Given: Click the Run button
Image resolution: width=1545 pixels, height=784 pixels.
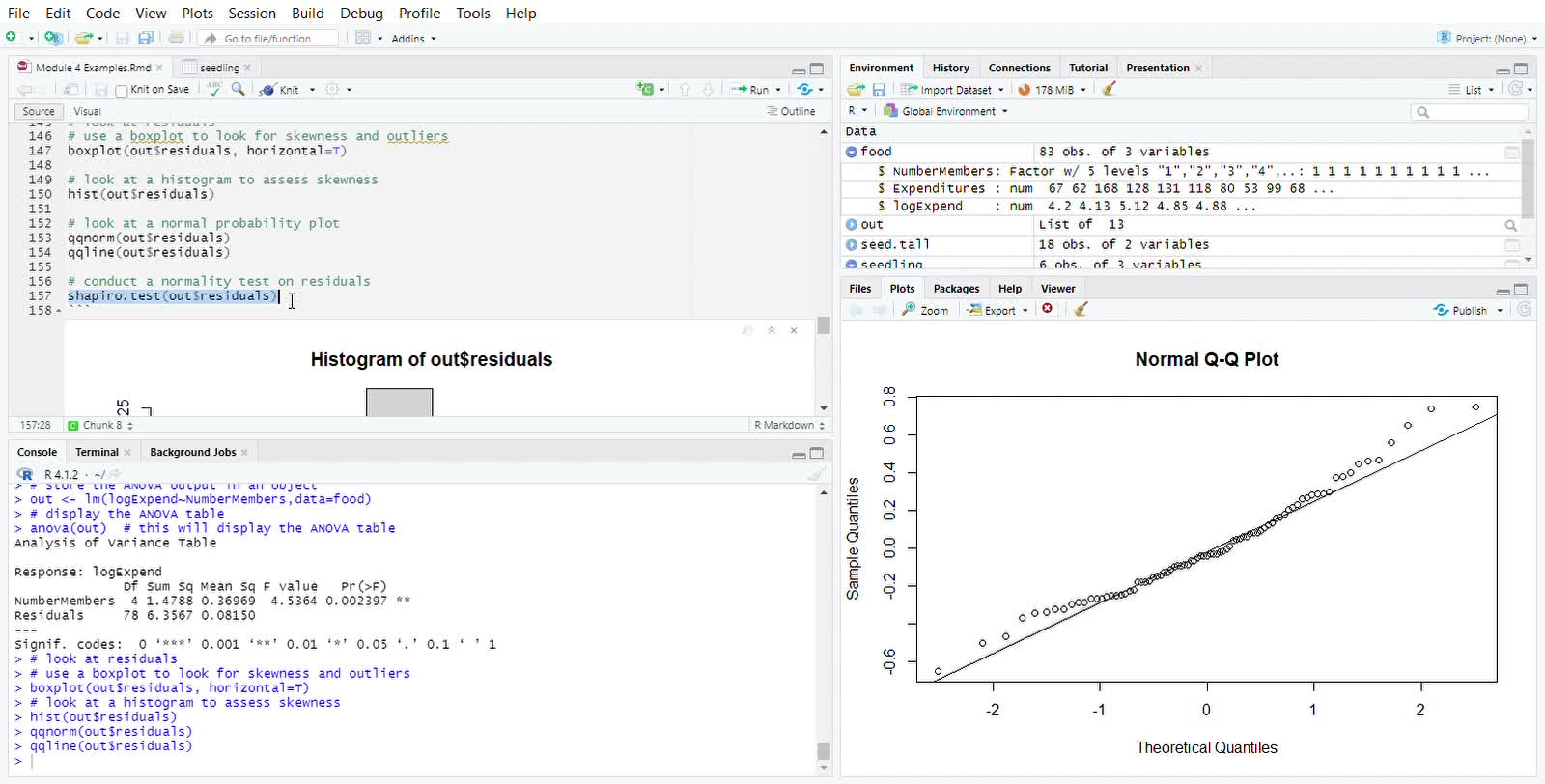Looking at the screenshot, I should (751, 89).
